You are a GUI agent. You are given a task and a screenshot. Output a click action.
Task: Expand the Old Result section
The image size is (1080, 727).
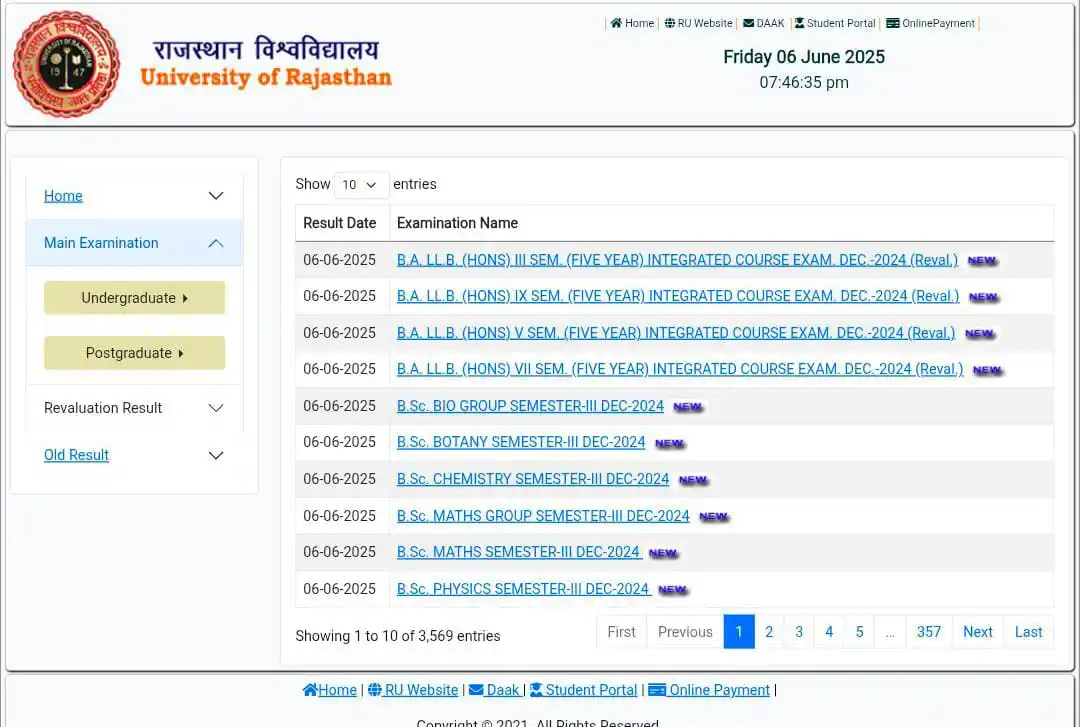pyautogui.click(x=76, y=455)
